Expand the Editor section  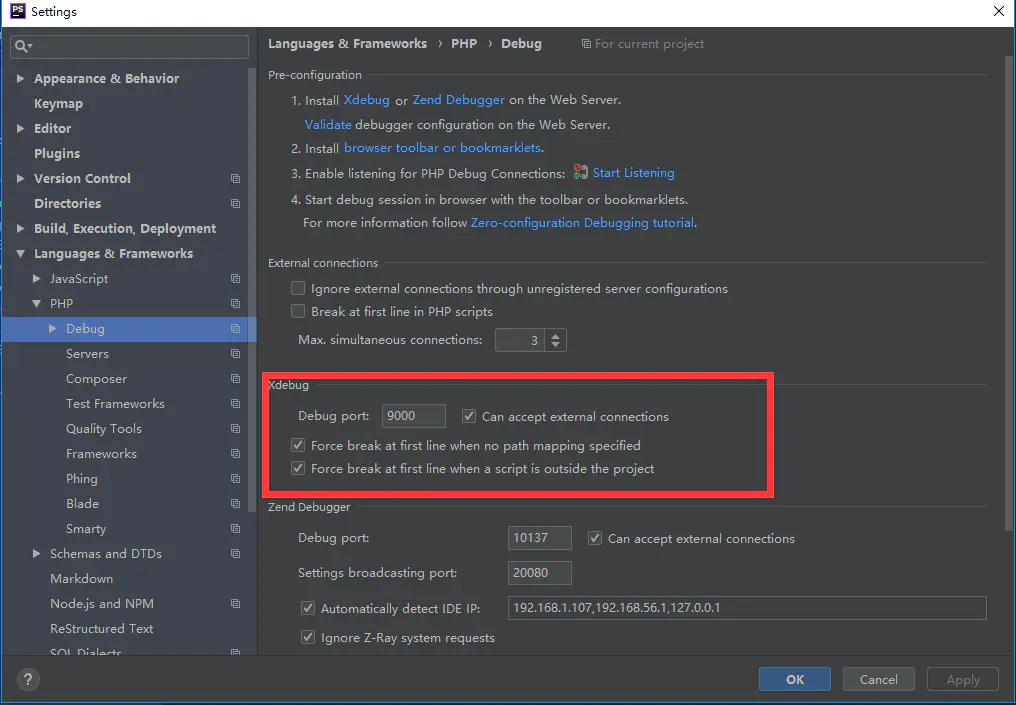click(20, 128)
